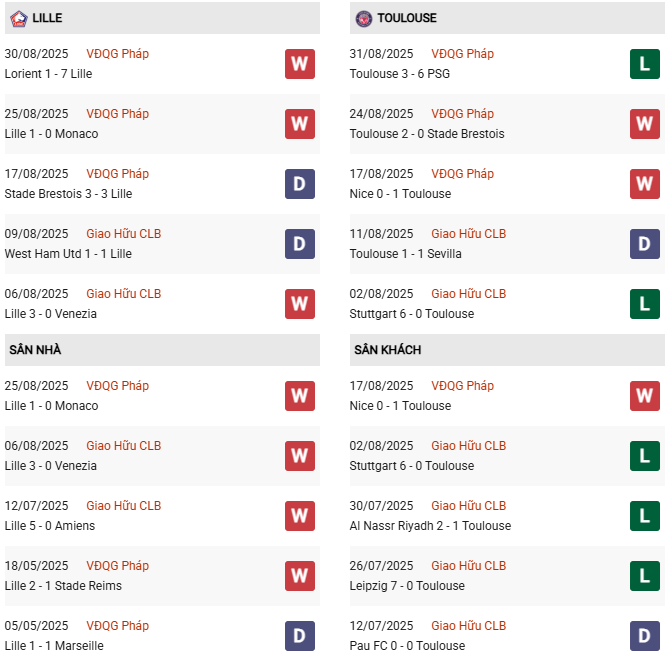The width and height of the screenshot is (672, 670).
Task: Click the D badge for Lille 1 - 1 Marseille
Action: click(x=299, y=636)
